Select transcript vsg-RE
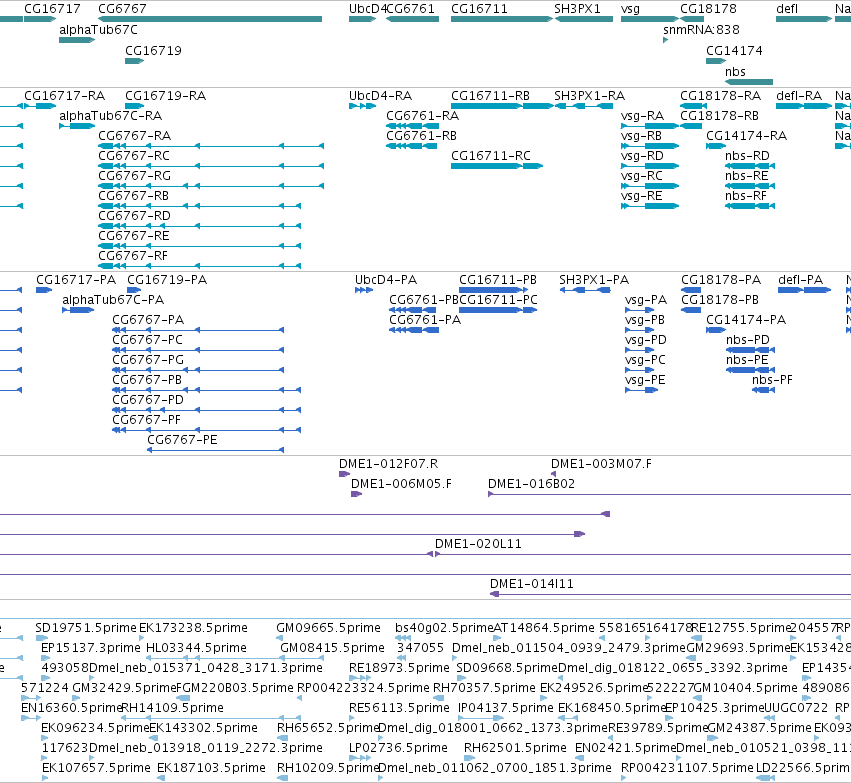Viewport: 851px width, 783px height. click(x=642, y=196)
